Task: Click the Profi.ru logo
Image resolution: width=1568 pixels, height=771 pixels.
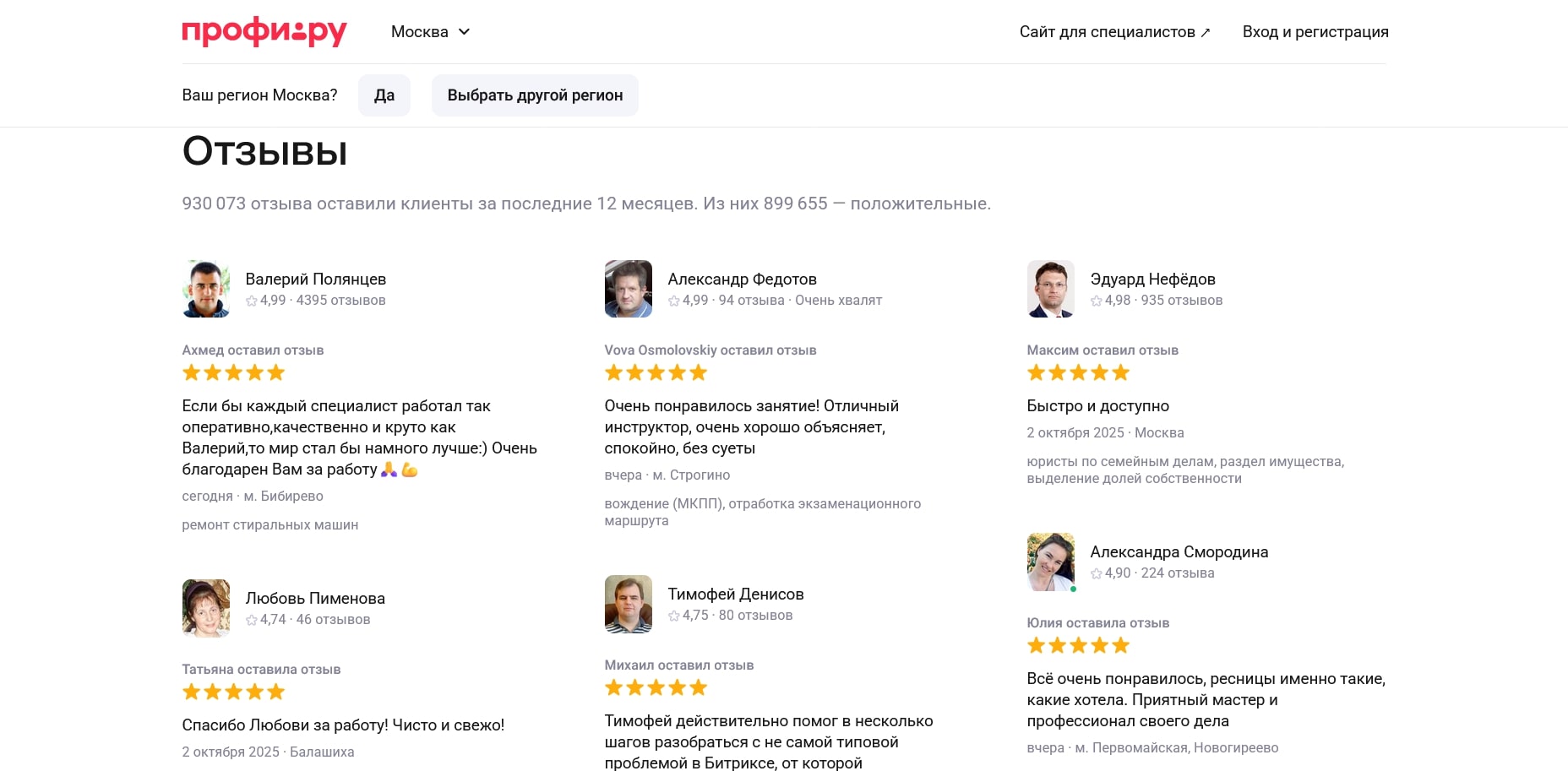Action: [264, 32]
